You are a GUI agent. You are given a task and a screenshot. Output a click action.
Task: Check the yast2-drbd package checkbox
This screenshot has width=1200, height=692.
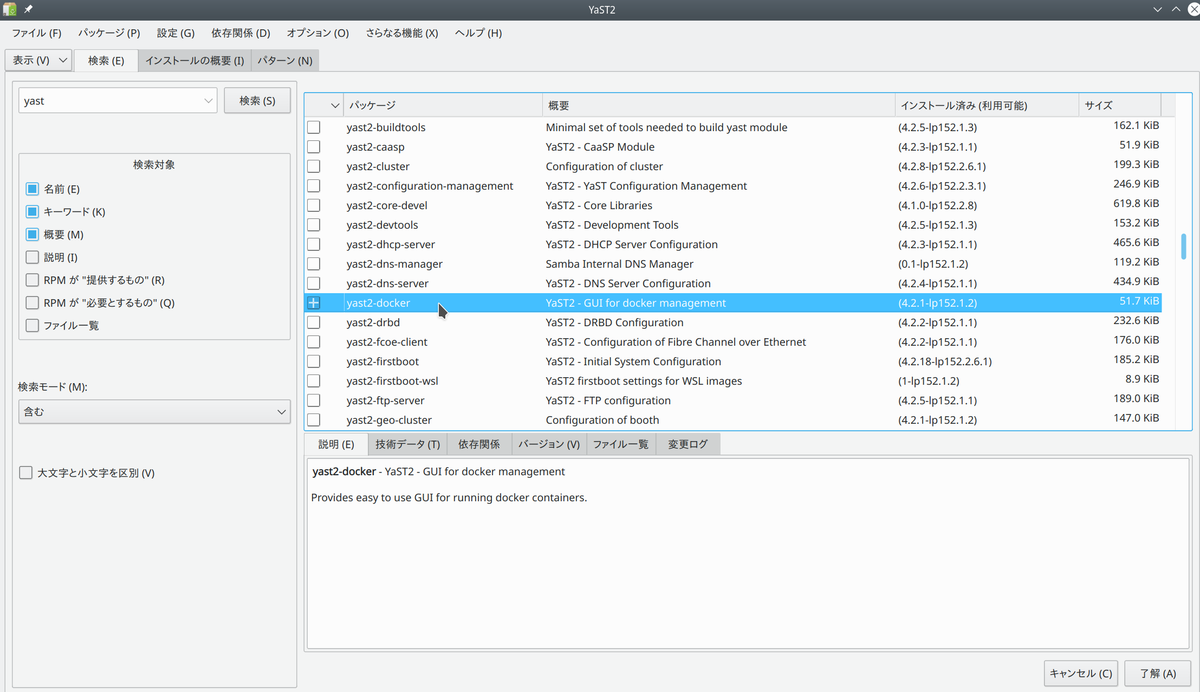[x=314, y=323]
